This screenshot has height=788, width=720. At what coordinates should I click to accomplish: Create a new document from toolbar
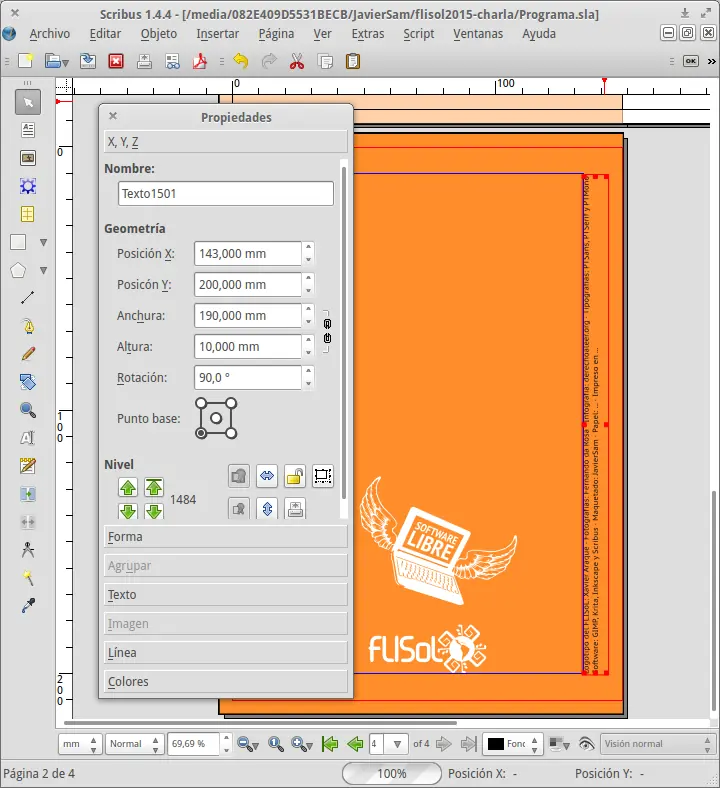click(x=26, y=61)
